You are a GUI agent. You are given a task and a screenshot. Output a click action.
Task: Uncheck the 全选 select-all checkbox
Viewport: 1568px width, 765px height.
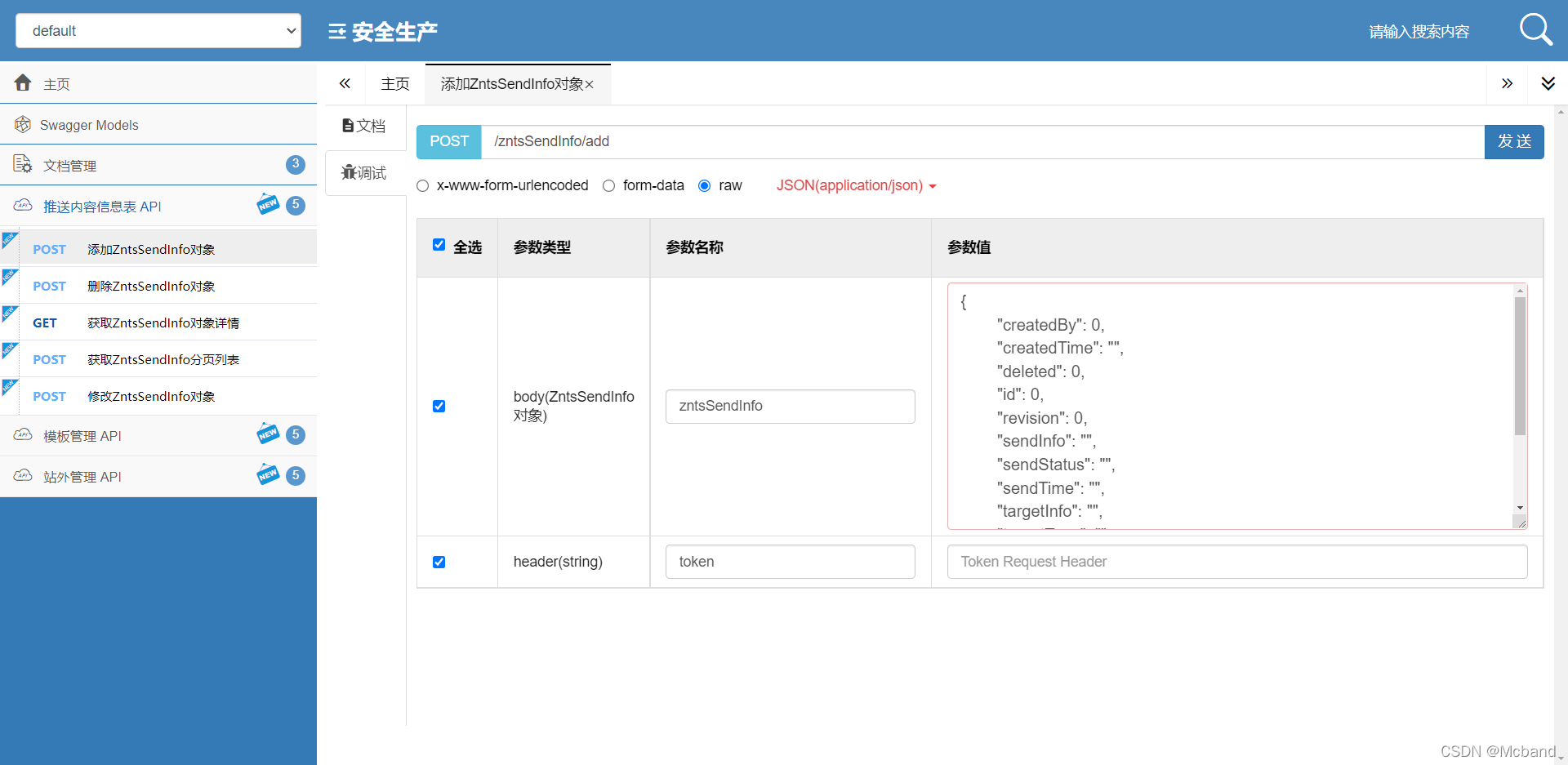coord(439,245)
